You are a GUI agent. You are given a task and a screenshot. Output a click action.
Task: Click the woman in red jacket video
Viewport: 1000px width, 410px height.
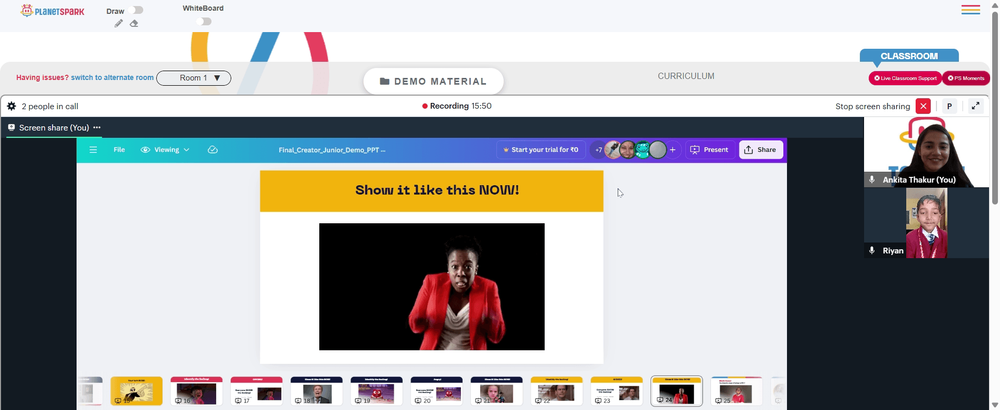pyautogui.click(x=432, y=286)
